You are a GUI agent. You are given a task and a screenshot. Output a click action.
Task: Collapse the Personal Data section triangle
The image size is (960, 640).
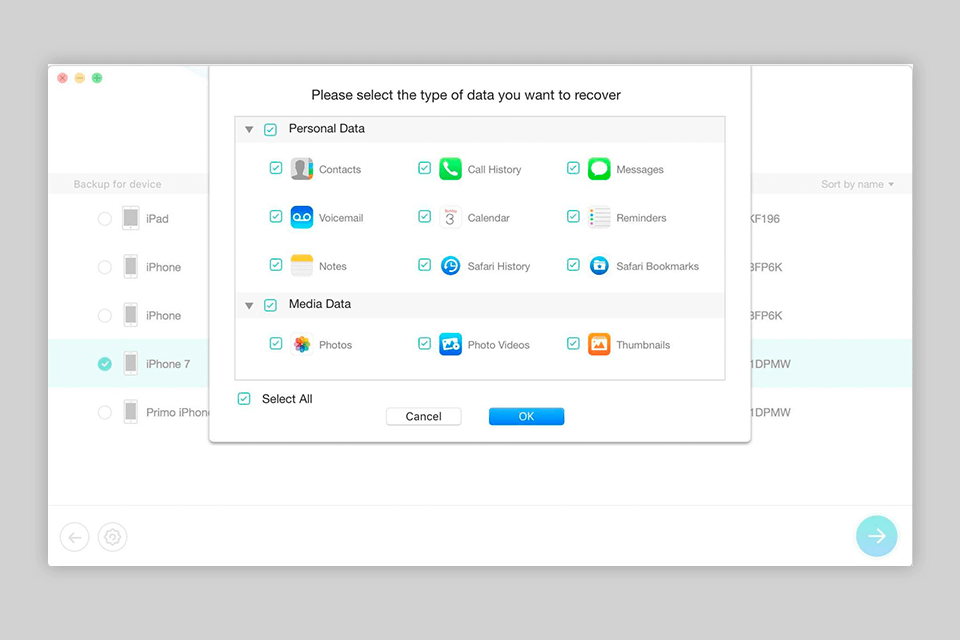(x=249, y=130)
